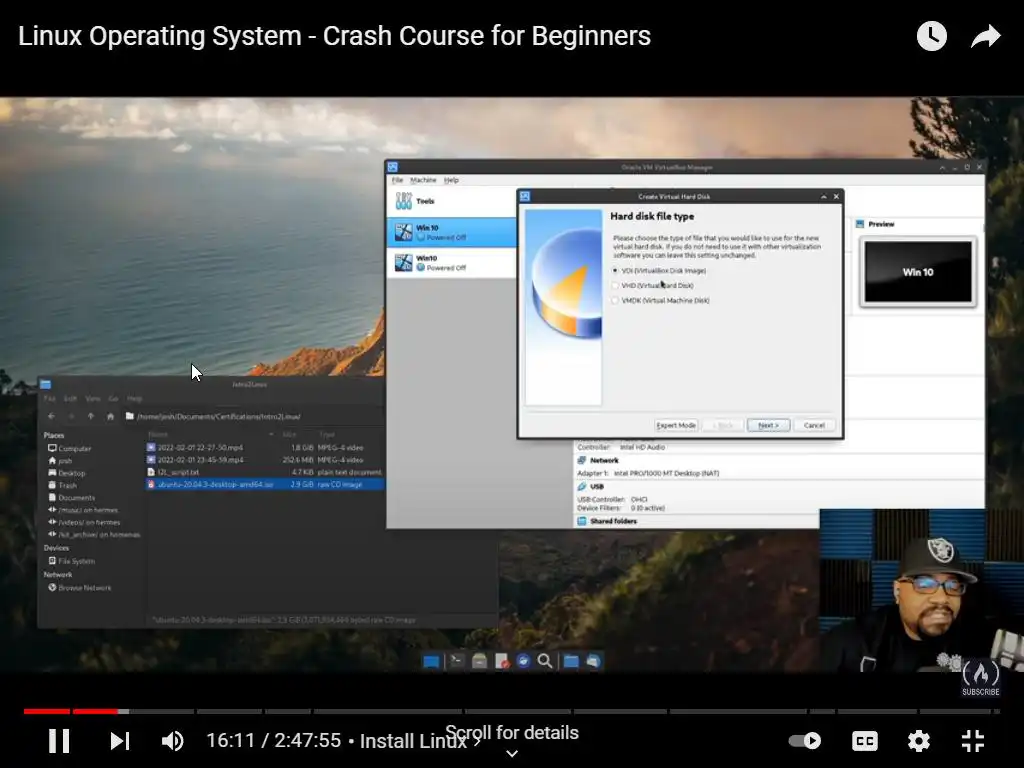1024x768 pixels.
Task: Expand details via Scroll for details chevron
Action: (x=512, y=753)
